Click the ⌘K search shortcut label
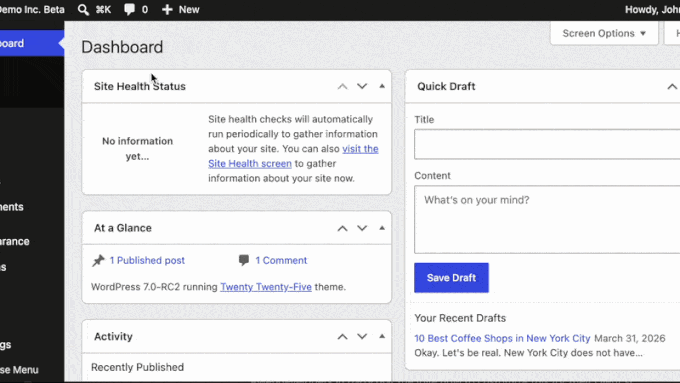Viewport: 680px width, 383px height. [x=103, y=10]
